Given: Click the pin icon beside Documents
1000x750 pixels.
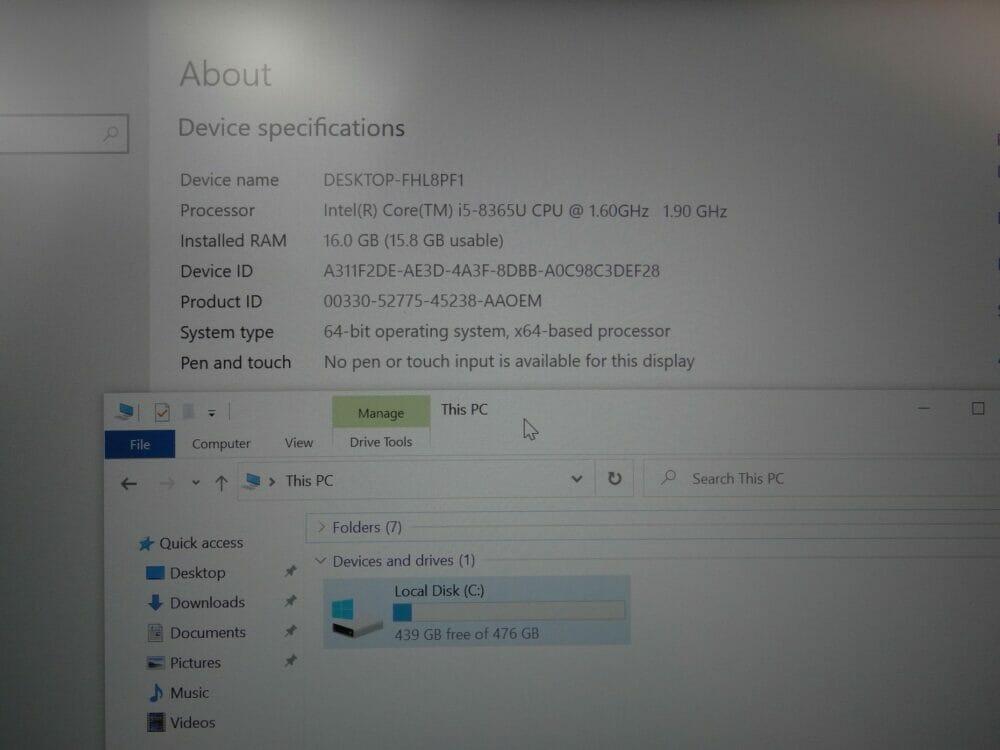Looking at the screenshot, I should click(290, 631).
